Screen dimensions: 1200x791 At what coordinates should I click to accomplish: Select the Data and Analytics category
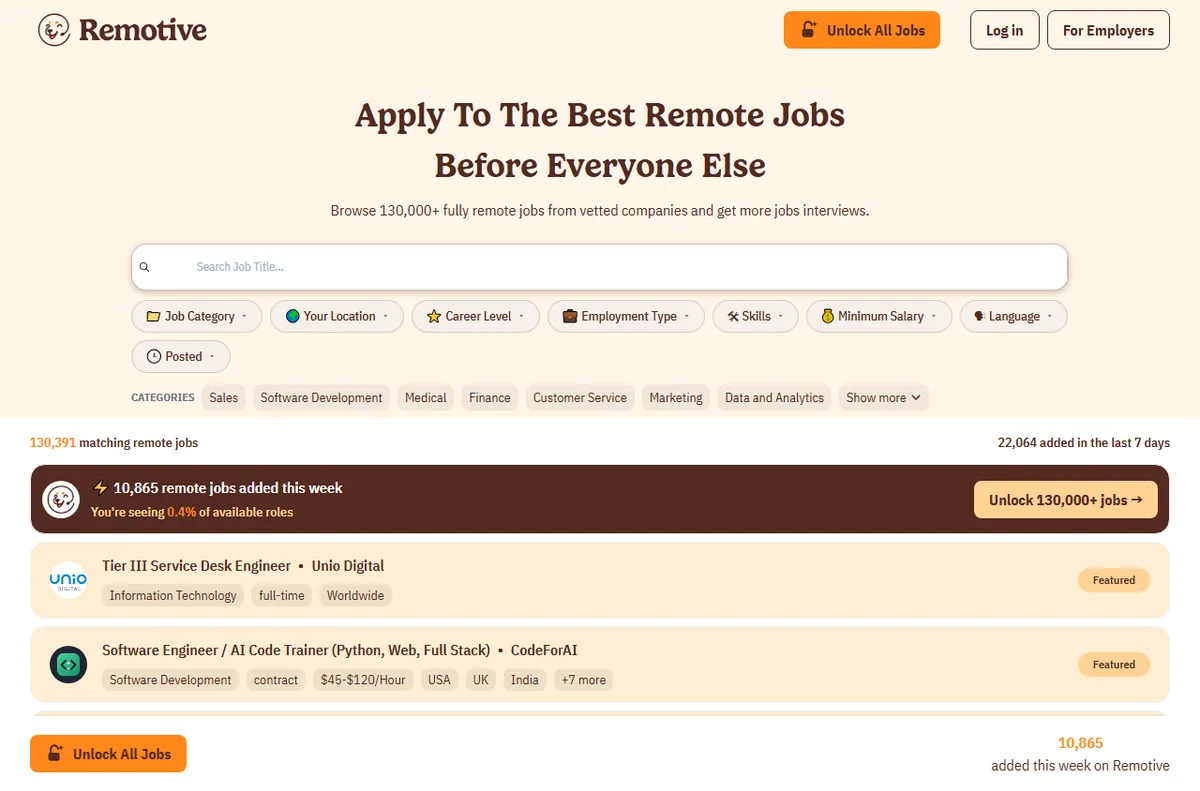click(774, 397)
